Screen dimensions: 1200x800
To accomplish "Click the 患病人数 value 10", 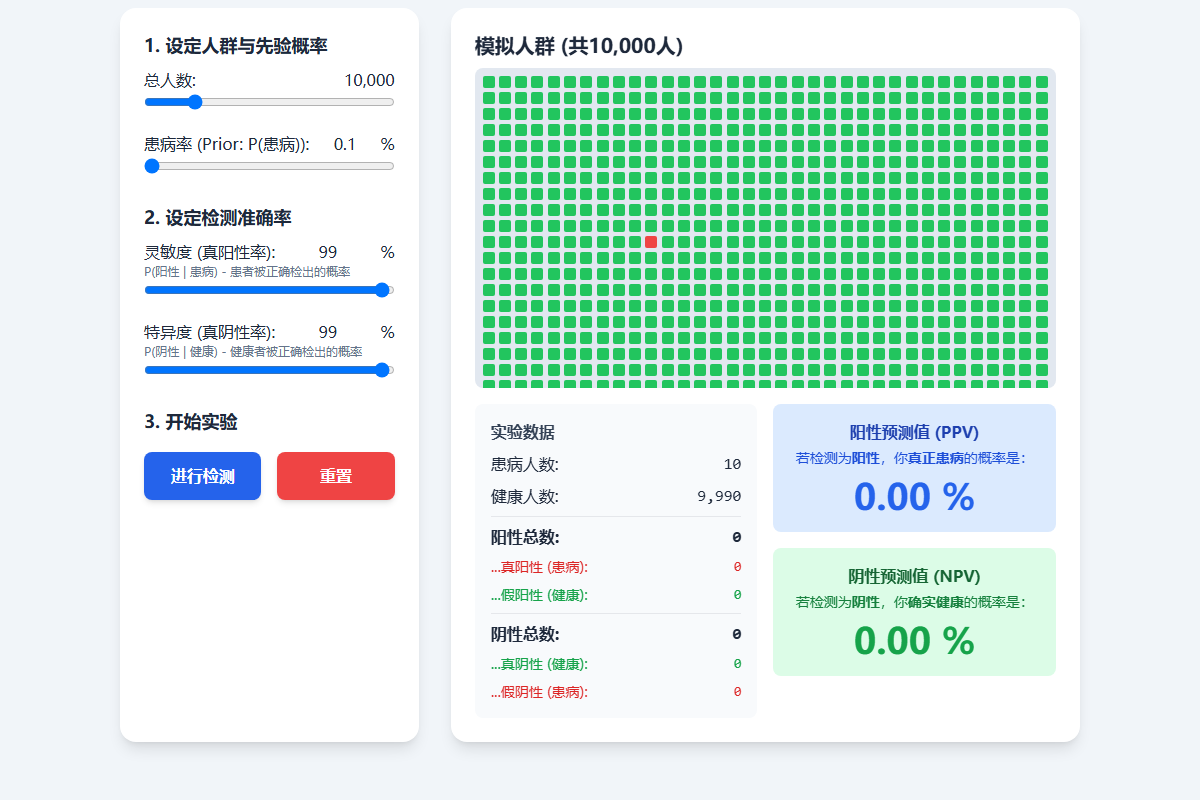I will (x=732, y=465).
